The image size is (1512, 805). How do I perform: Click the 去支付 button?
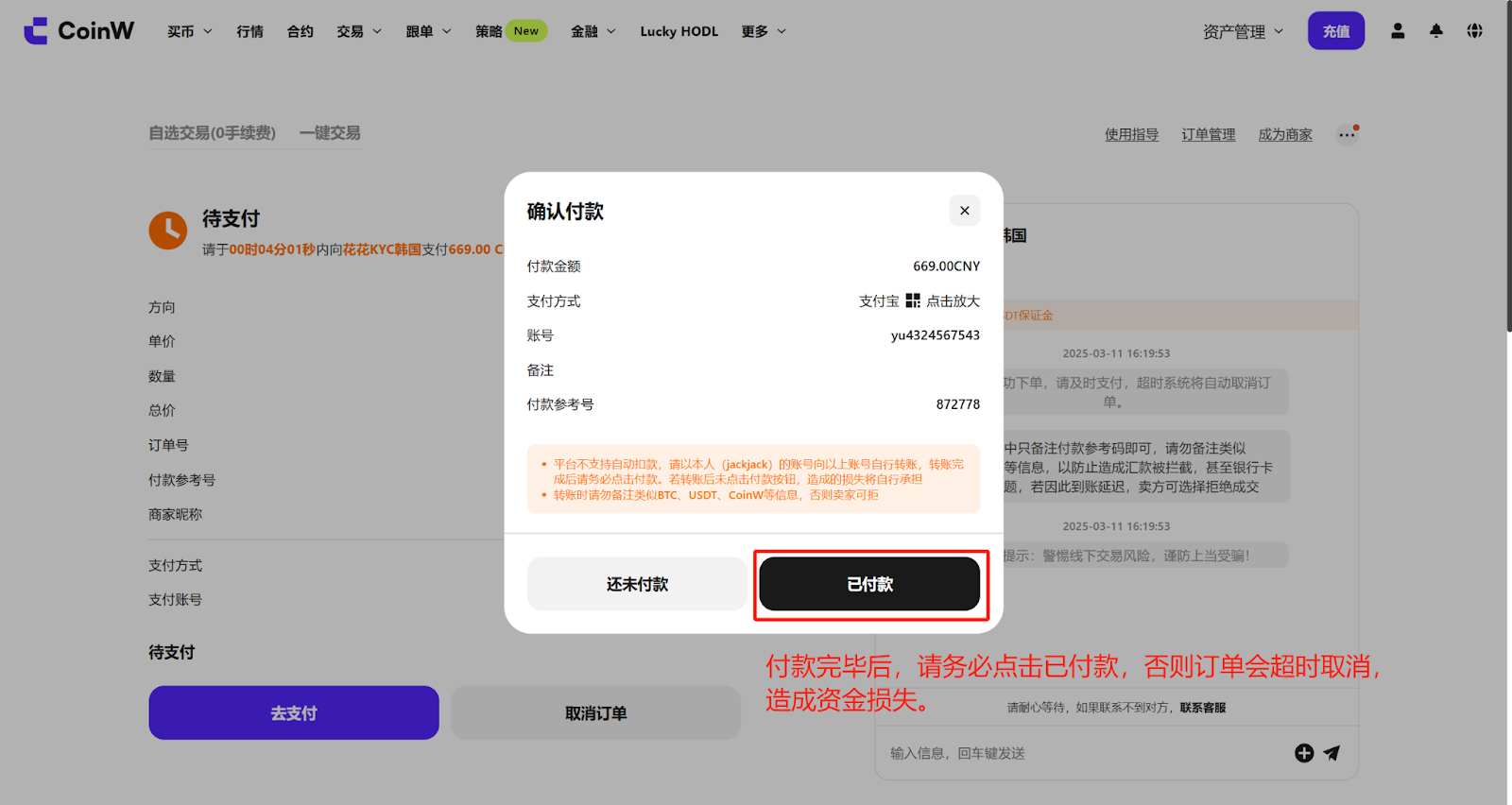(294, 713)
